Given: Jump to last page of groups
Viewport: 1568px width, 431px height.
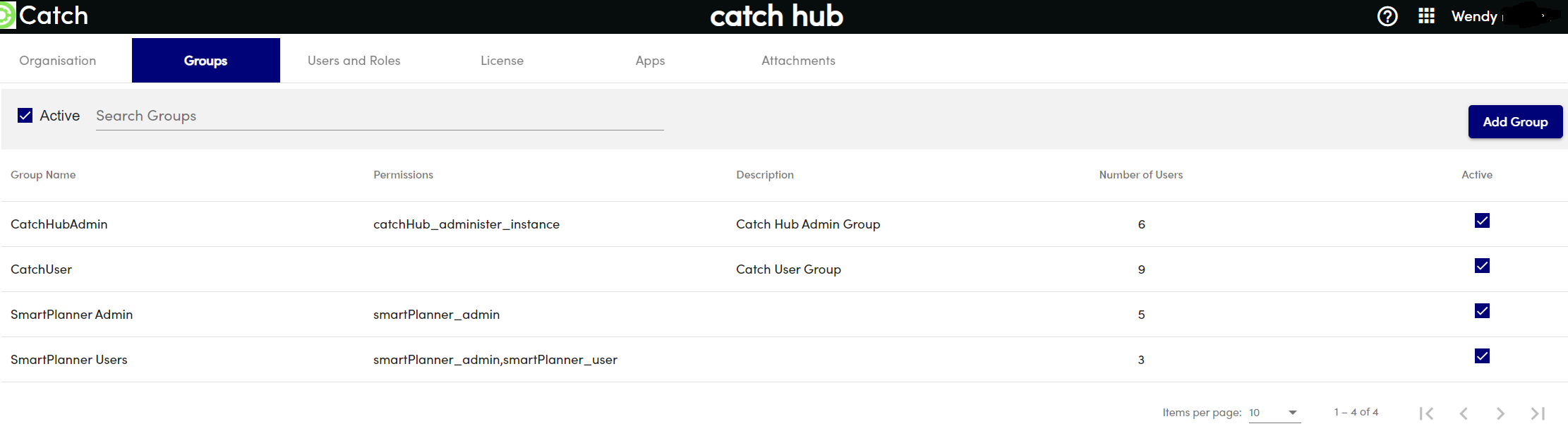Looking at the screenshot, I should (x=1538, y=413).
